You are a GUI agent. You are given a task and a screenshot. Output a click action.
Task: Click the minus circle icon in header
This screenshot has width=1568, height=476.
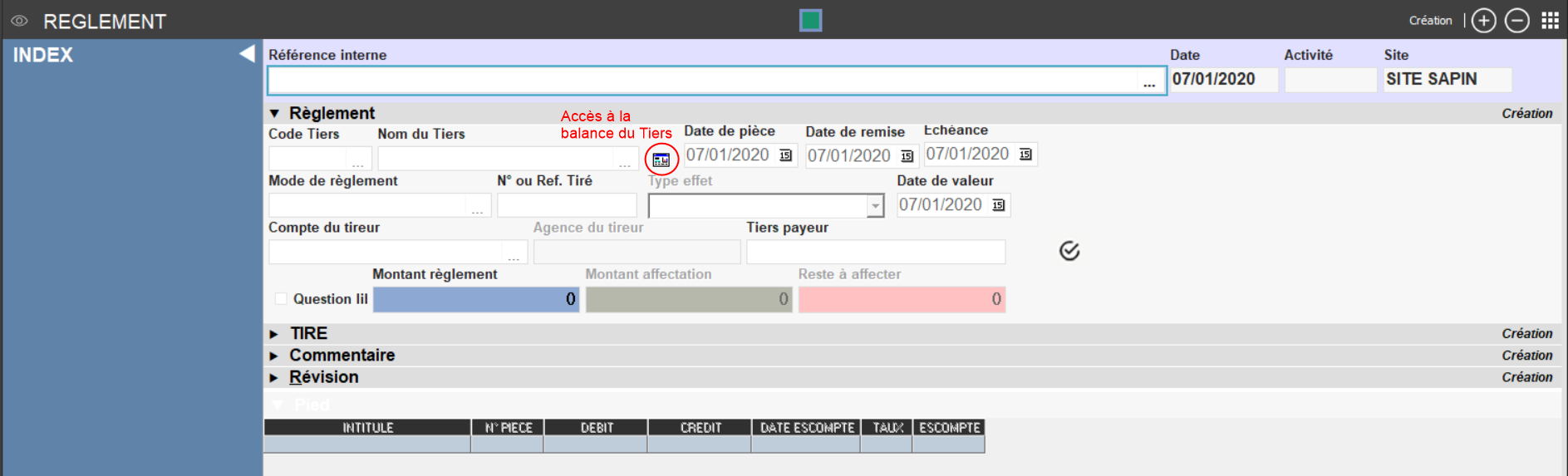coord(1516,21)
